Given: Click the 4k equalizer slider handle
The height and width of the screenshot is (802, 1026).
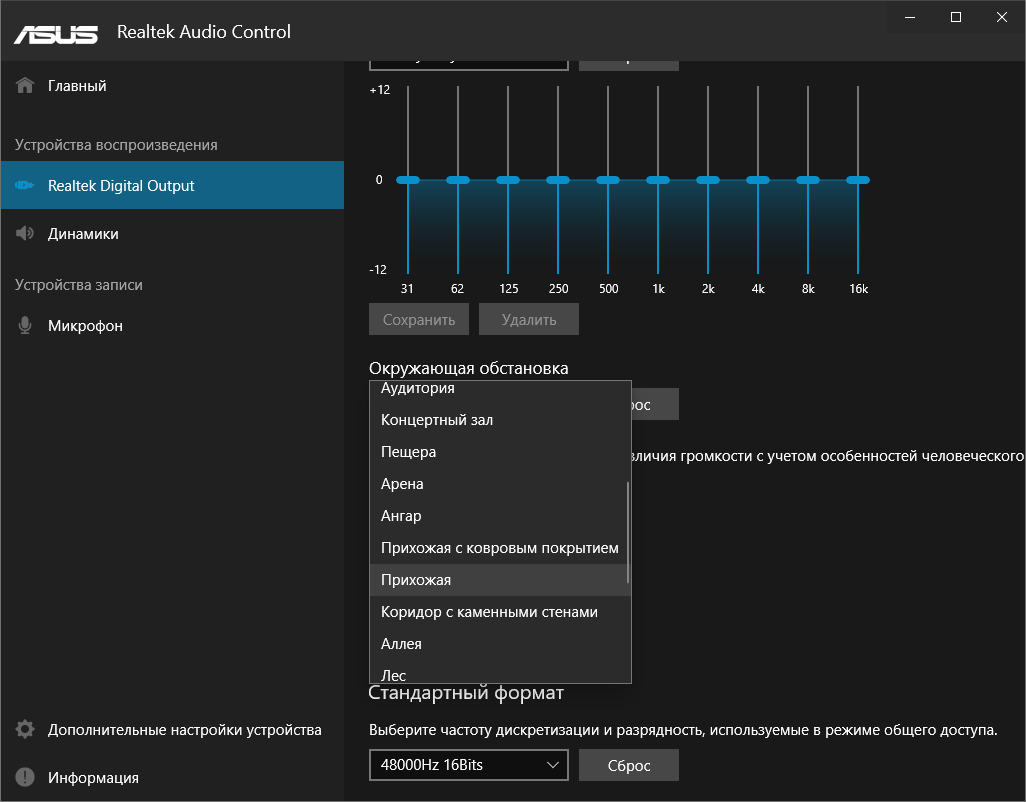Looking at the screenshot, I should [x=758, y=180].
